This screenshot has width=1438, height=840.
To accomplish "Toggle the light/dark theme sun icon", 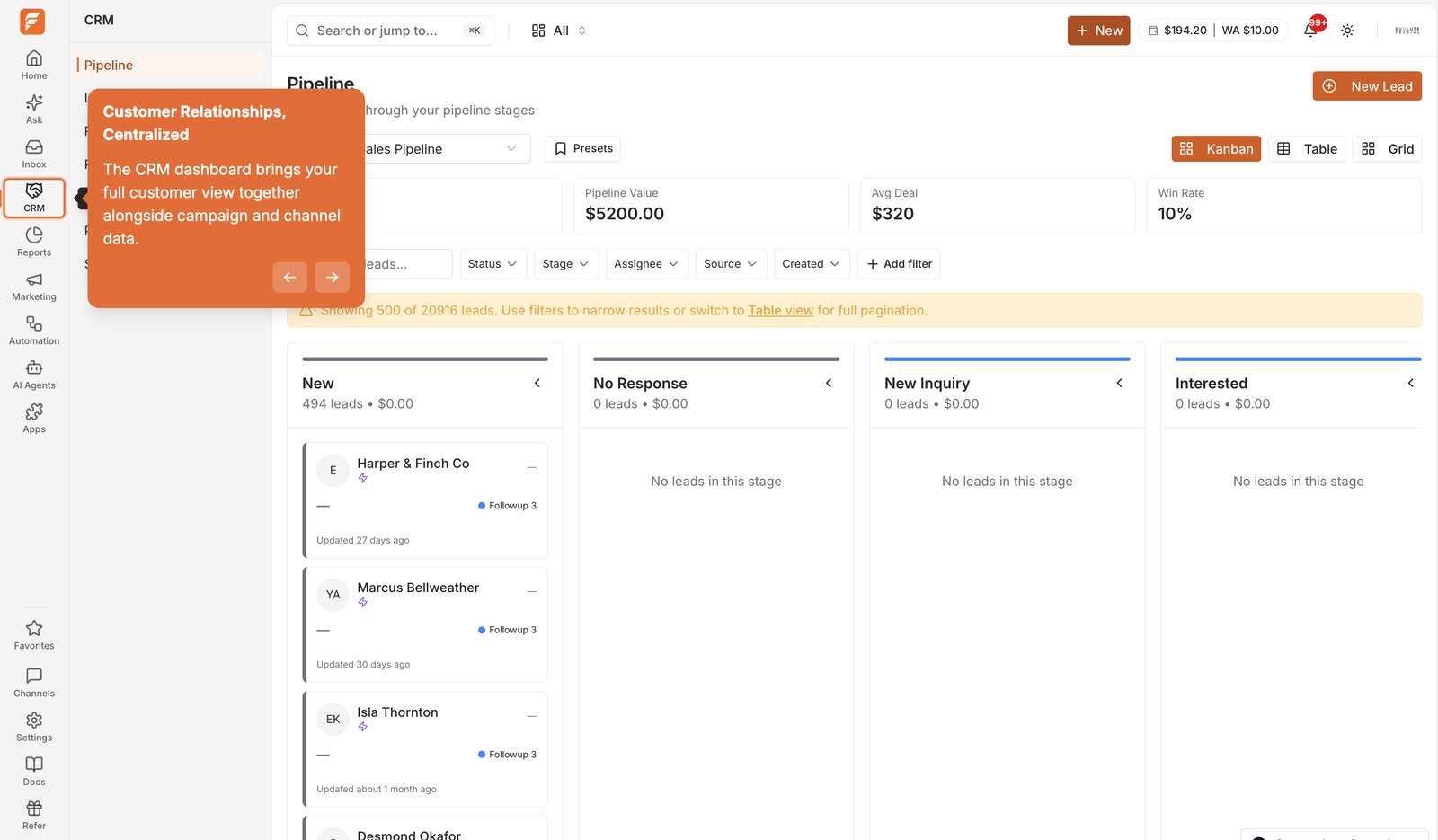I will pos(1347,31).
